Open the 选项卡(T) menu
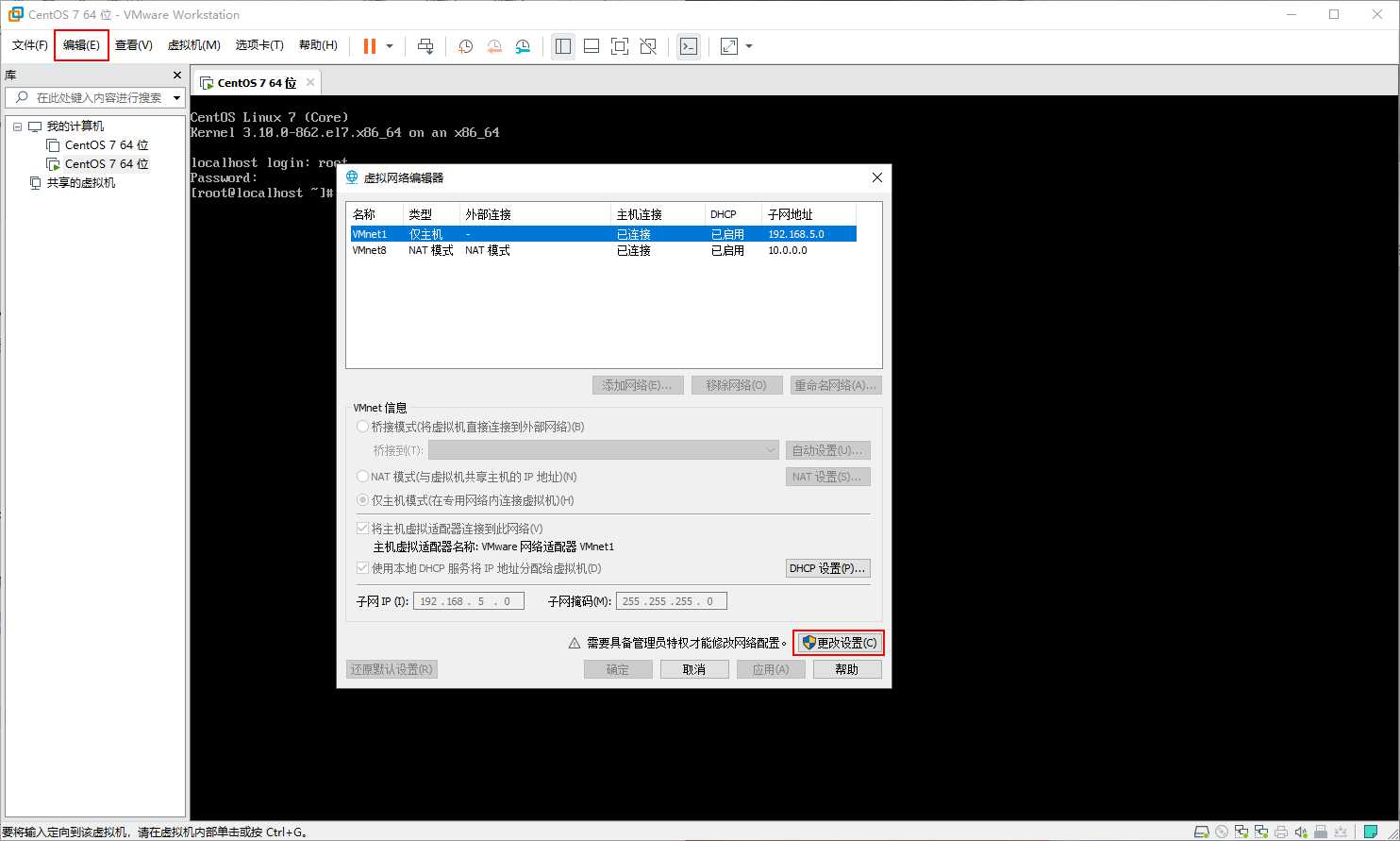Screen dimensions: 1400x841 coord(259,45)
